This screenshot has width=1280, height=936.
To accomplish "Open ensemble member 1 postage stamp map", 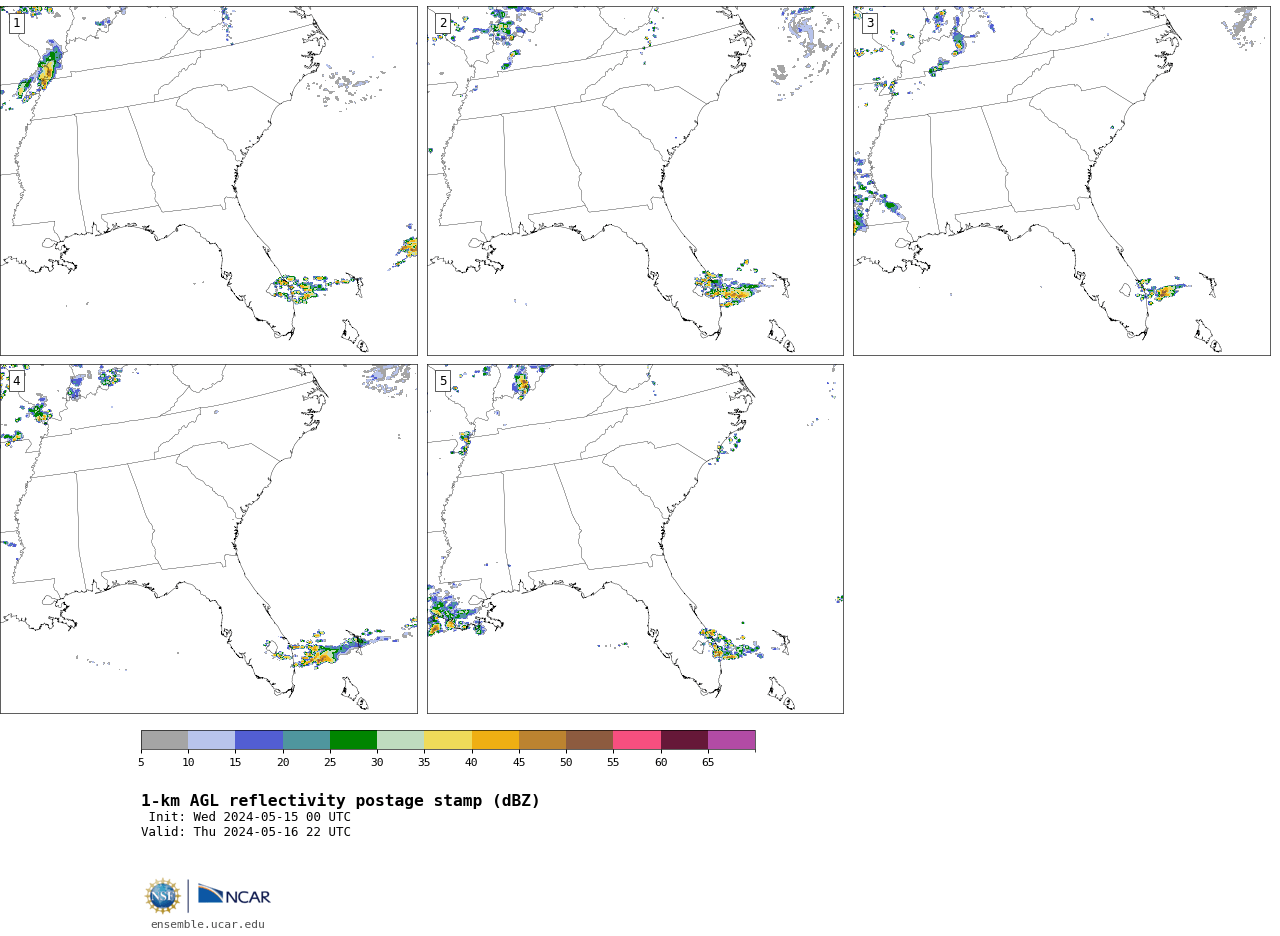I will [208, 181].
